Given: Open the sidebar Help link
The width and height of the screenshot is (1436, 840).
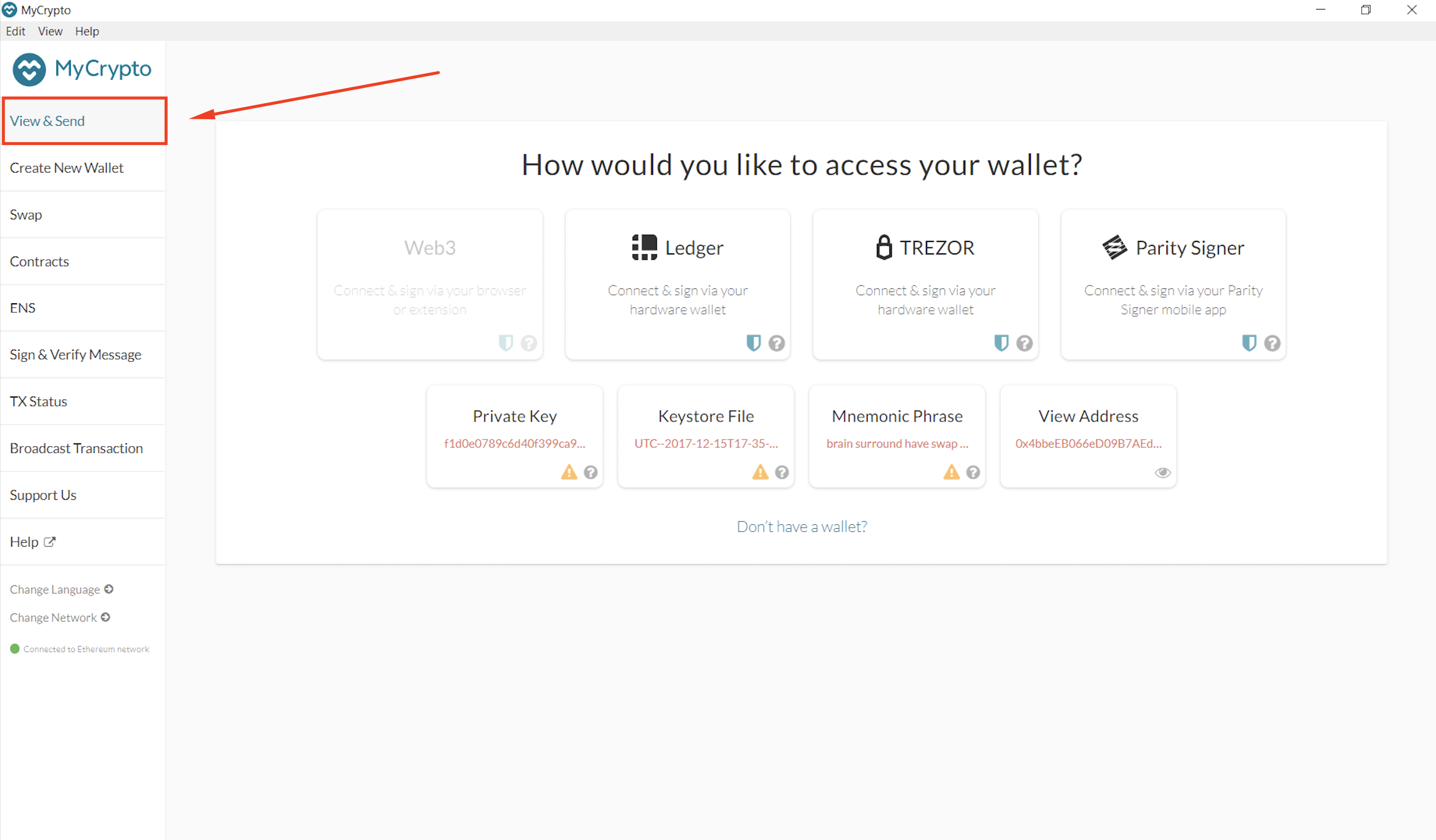Looking at the screenshot, I should 83,542.
